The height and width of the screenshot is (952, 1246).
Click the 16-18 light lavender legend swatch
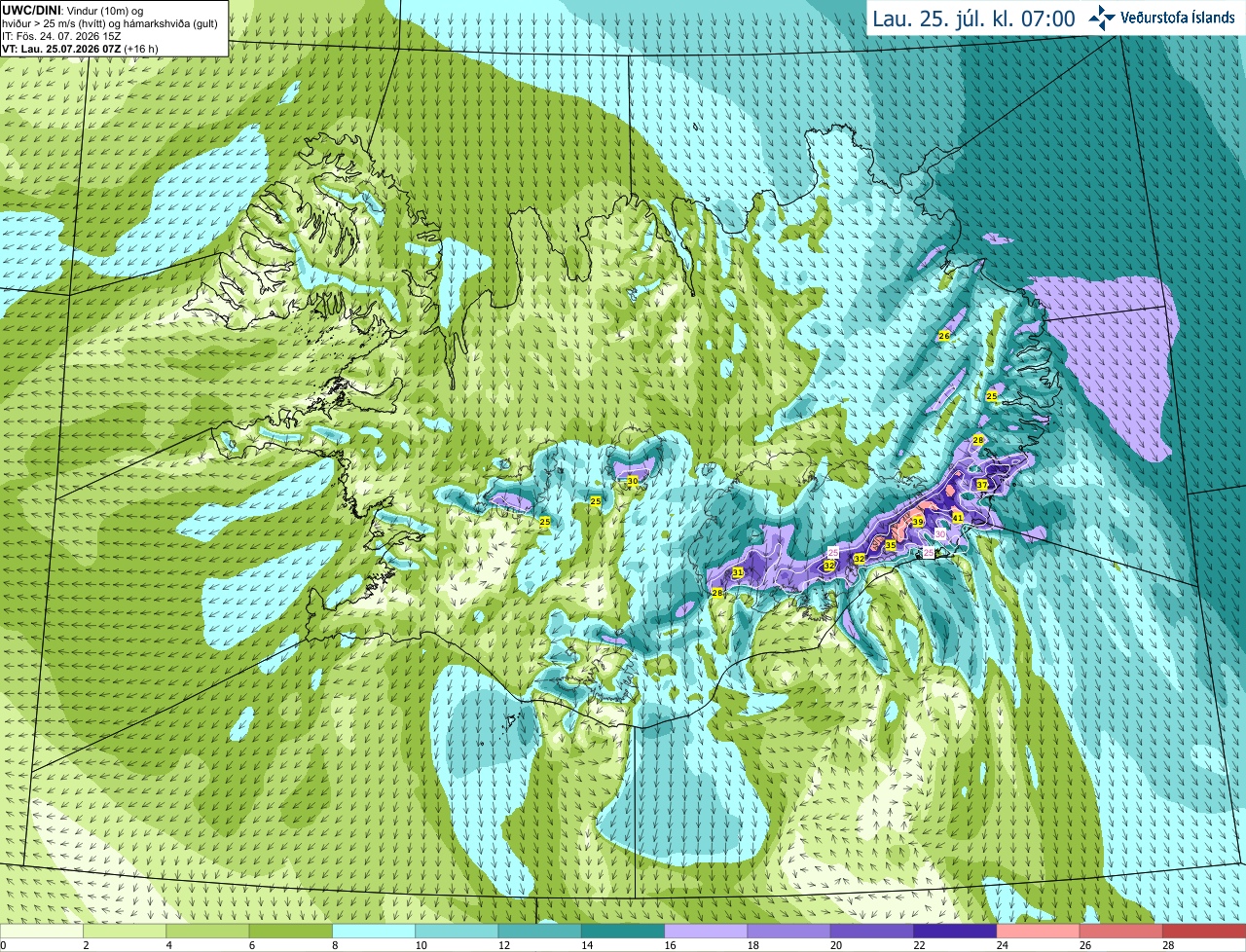pos(707,932)
